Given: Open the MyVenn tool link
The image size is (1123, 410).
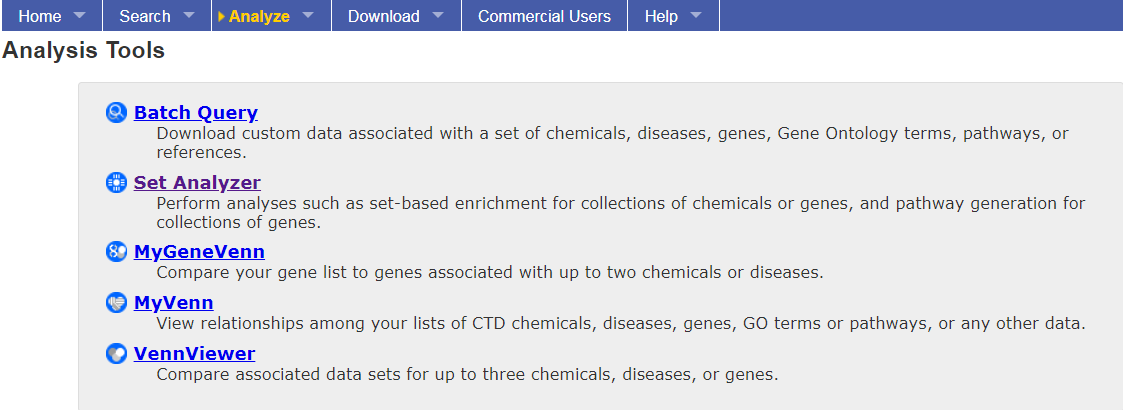Looking at the screenshot, I should coord(173,302).
